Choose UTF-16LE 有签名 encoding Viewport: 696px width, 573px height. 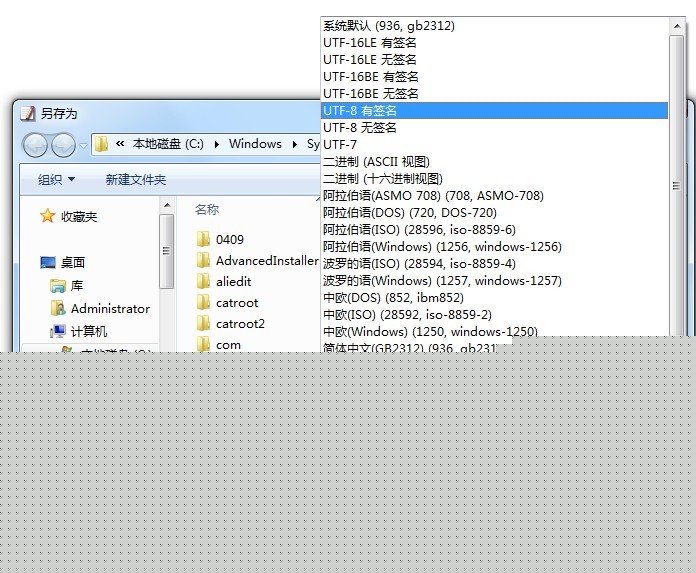pos(494,43)
